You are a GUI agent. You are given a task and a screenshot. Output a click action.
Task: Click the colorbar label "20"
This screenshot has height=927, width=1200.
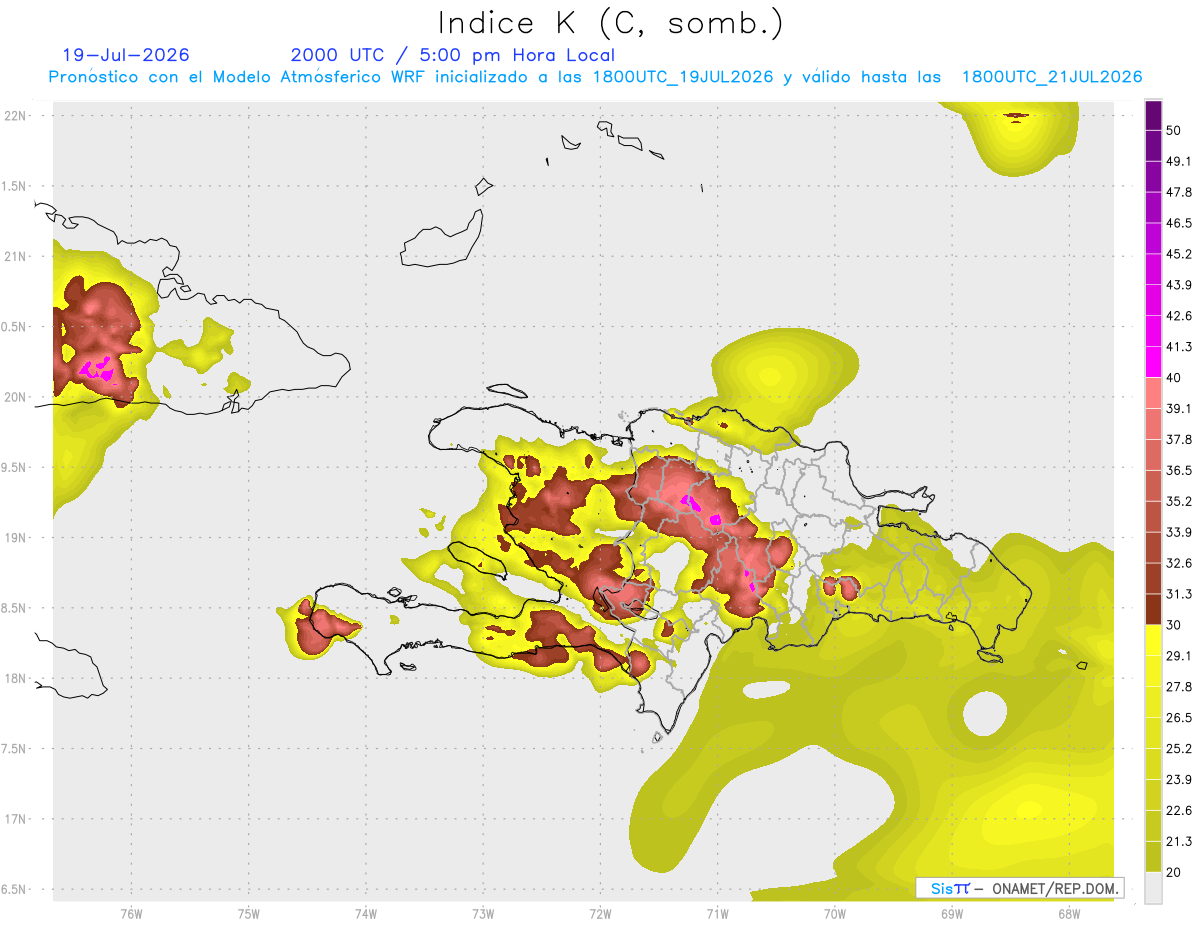pos(1174,872)
